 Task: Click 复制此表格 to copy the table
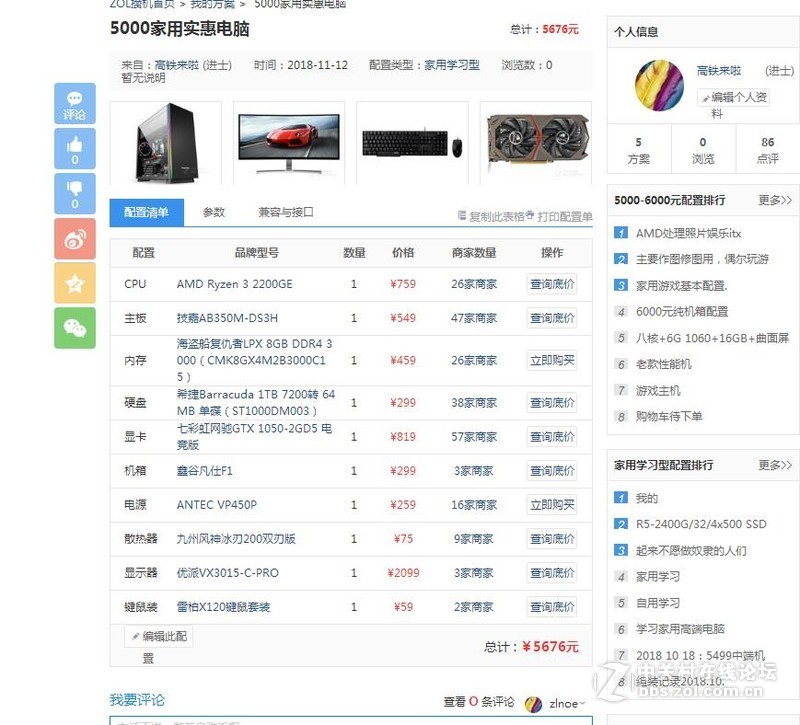[492, 216]
